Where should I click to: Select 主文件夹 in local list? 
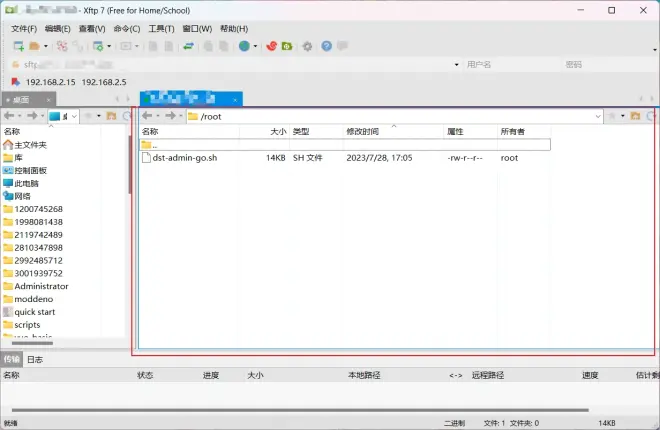point(25,145)
